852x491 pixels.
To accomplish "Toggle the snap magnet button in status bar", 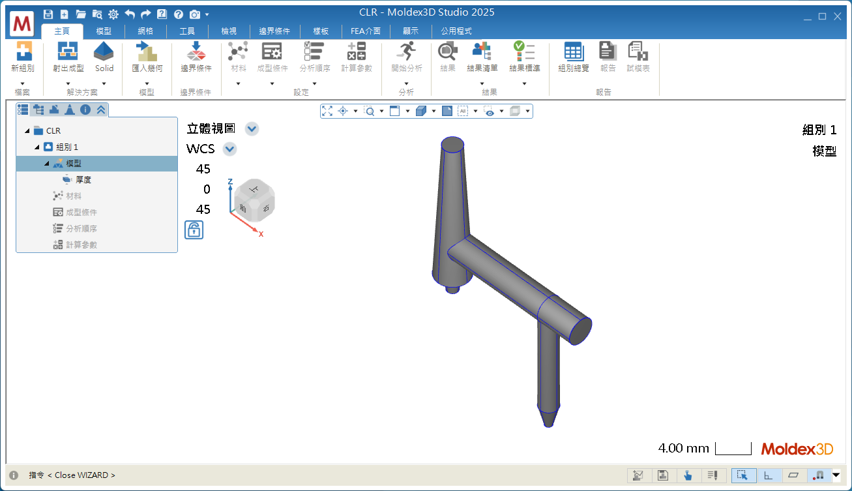I will (x=818, y=475).
